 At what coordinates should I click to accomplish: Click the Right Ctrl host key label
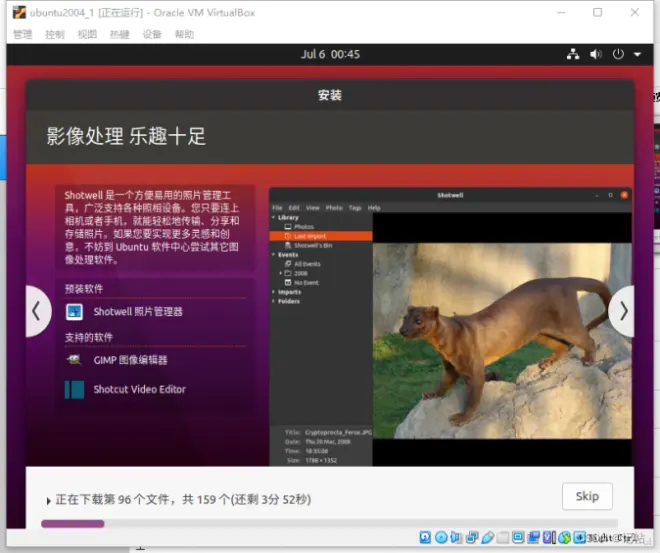coord(612,537)
